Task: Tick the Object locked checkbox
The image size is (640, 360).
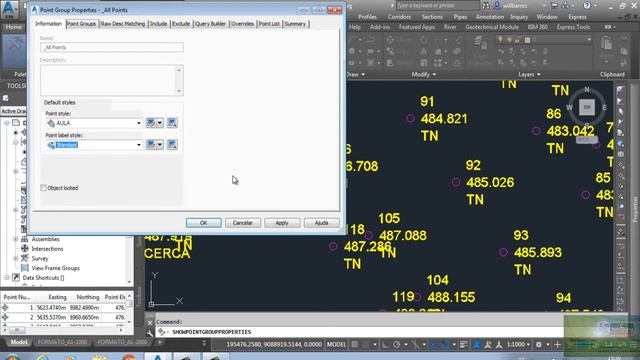Action: click(43, 188)
